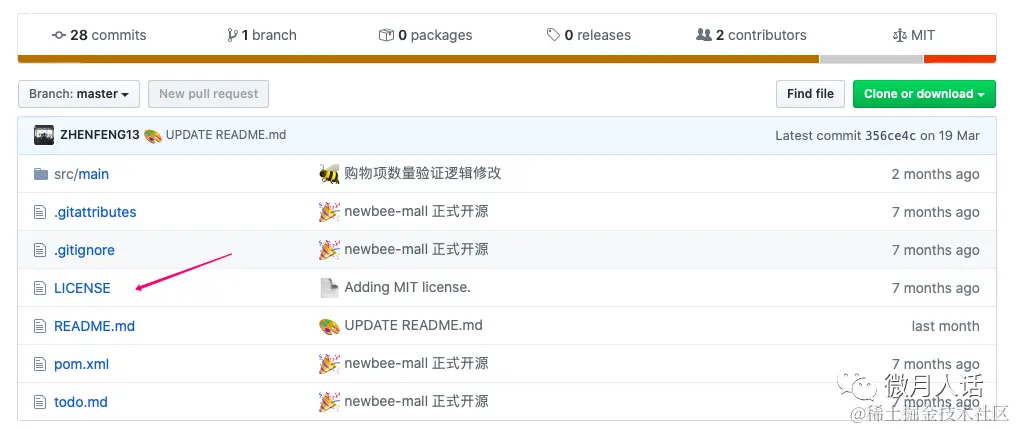Click the packages box icon
The width and height of the screenshot is (1016, 430).
click(386, 35)
